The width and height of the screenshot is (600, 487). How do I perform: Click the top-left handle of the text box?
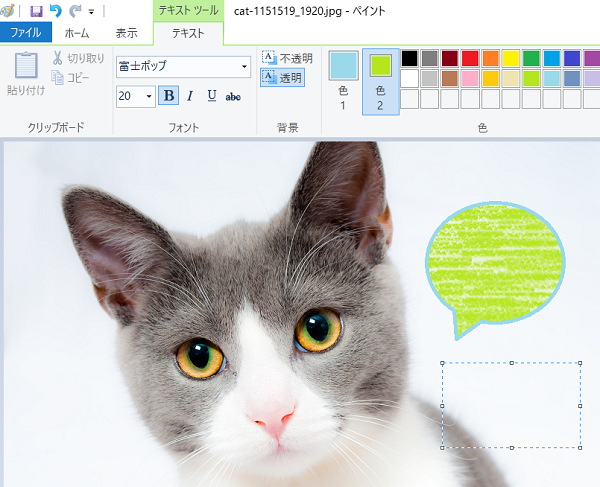442,363
